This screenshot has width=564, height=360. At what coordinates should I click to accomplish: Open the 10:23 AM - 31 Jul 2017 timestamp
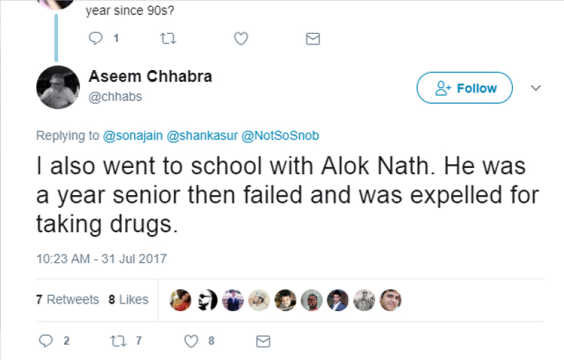pos(101,259)
